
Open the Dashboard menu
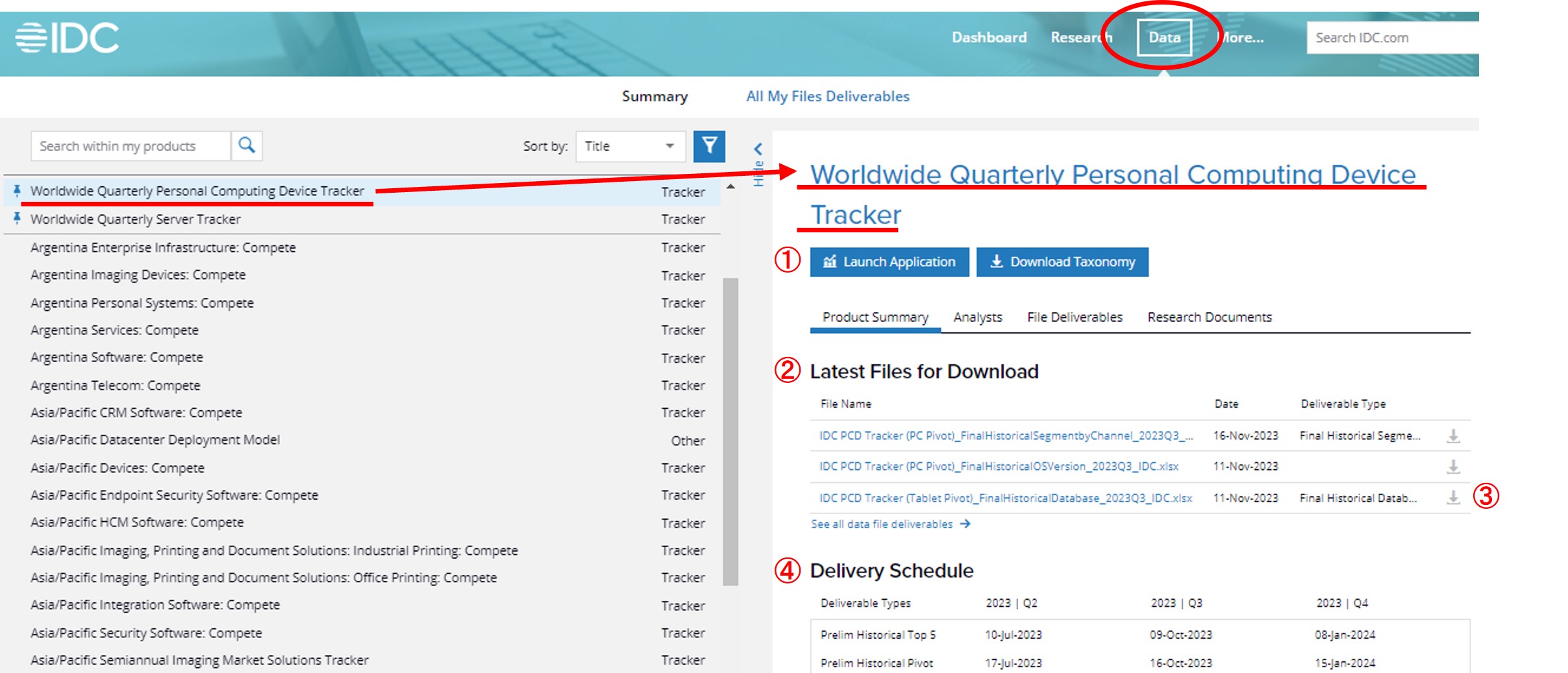point(989,38)
